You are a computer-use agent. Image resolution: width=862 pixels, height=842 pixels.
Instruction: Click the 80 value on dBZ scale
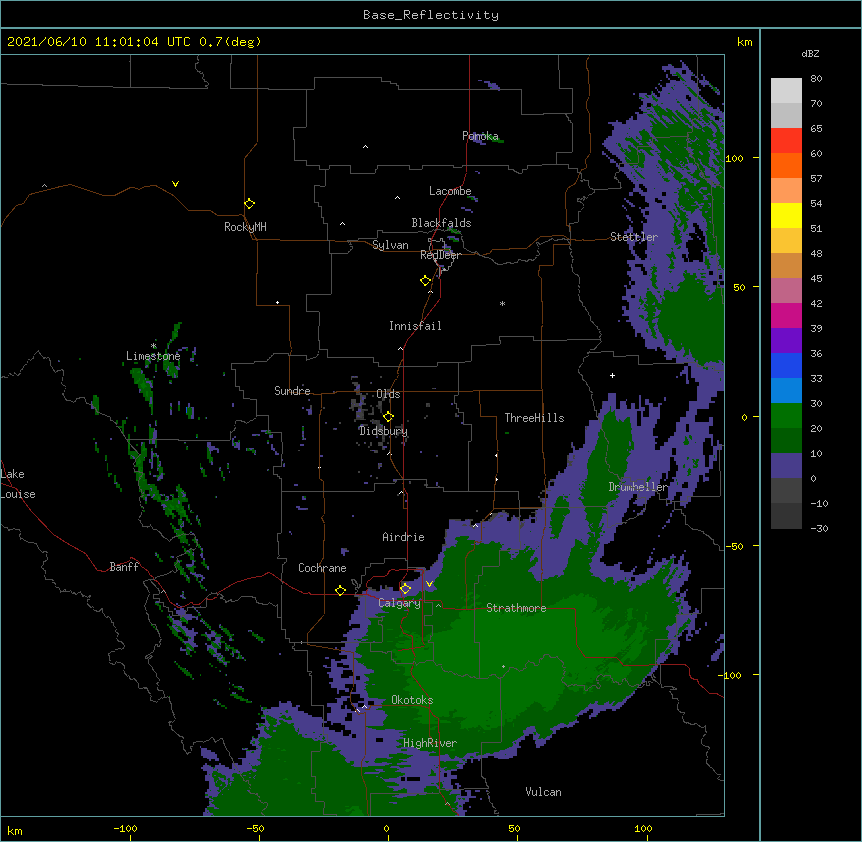pos(816,79)
